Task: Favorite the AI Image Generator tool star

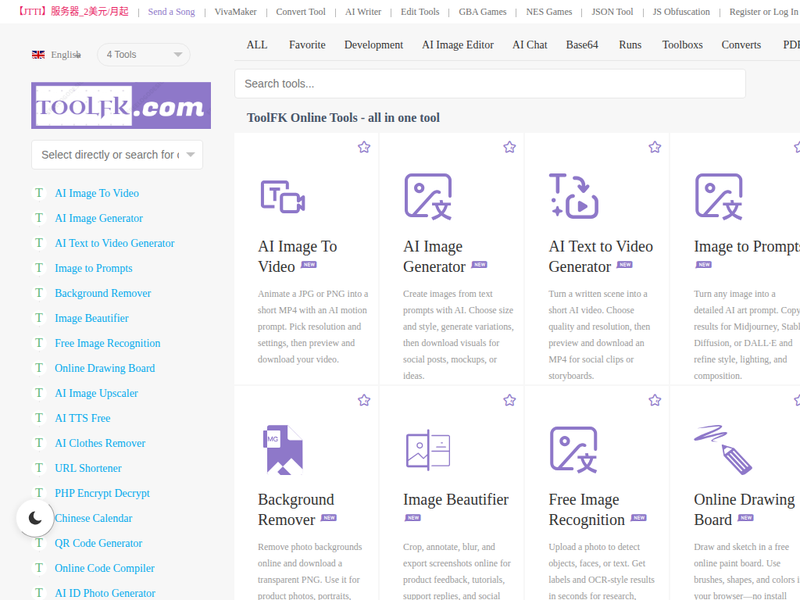Action: [509, 147]
